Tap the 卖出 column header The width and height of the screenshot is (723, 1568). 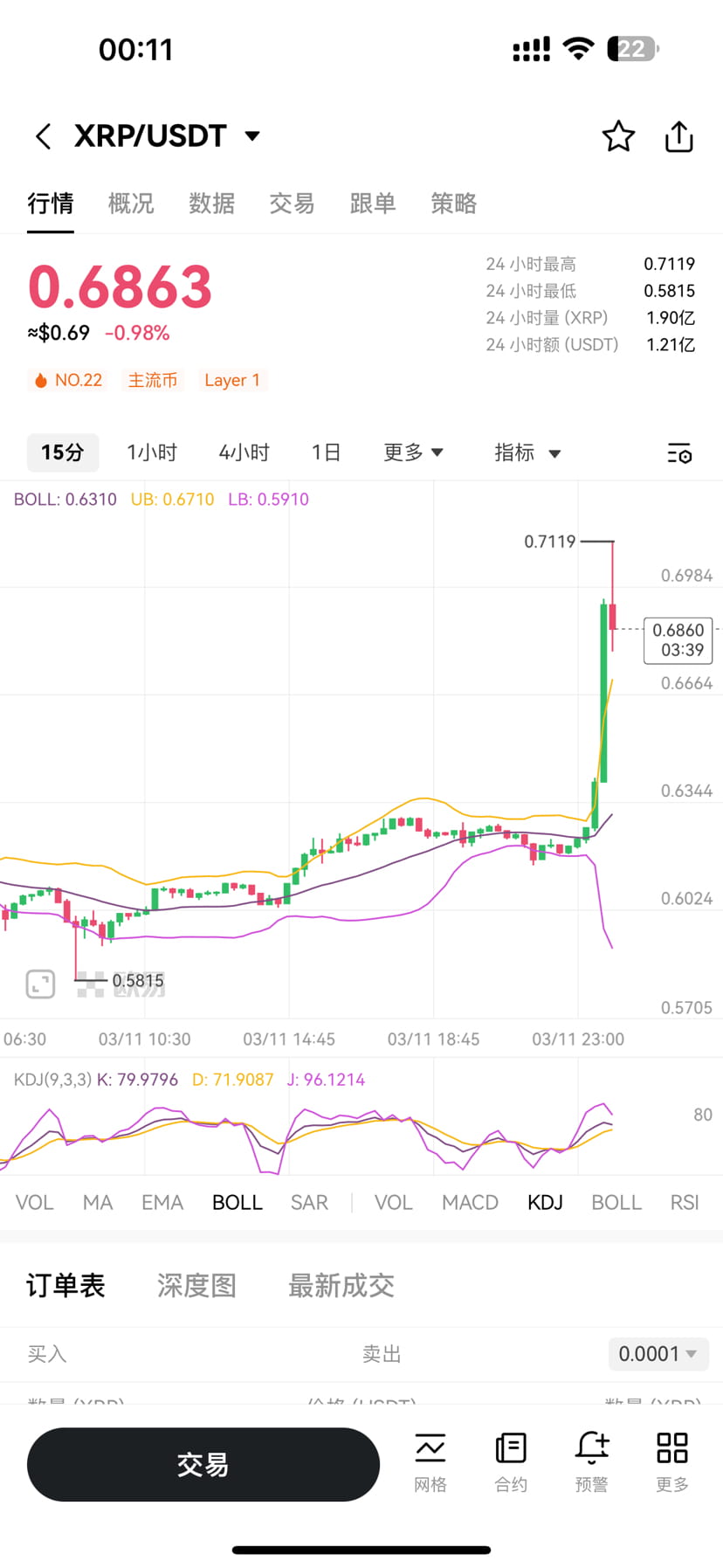[382, 1354]
